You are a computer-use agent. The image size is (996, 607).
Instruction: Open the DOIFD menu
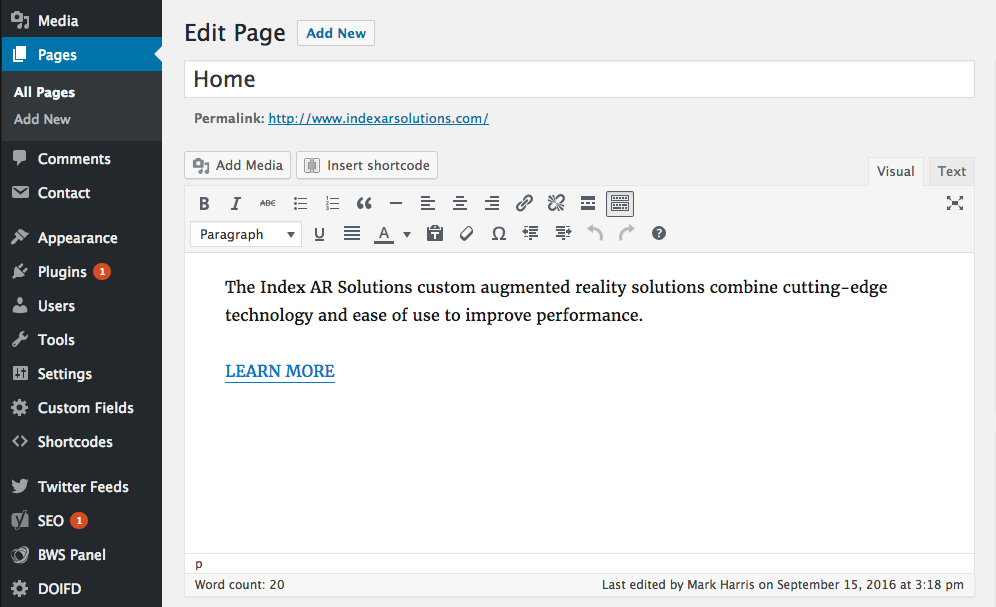point(81,589)
